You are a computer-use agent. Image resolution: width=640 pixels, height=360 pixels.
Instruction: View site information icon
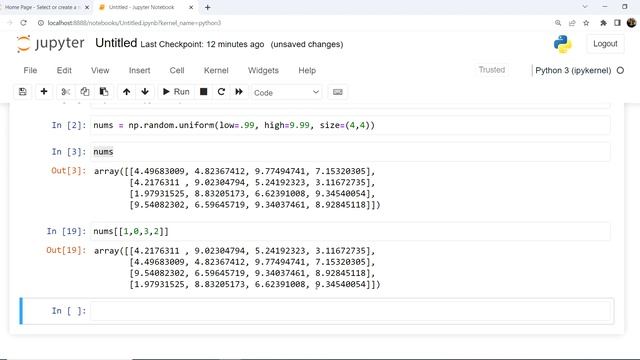[41, 23]
